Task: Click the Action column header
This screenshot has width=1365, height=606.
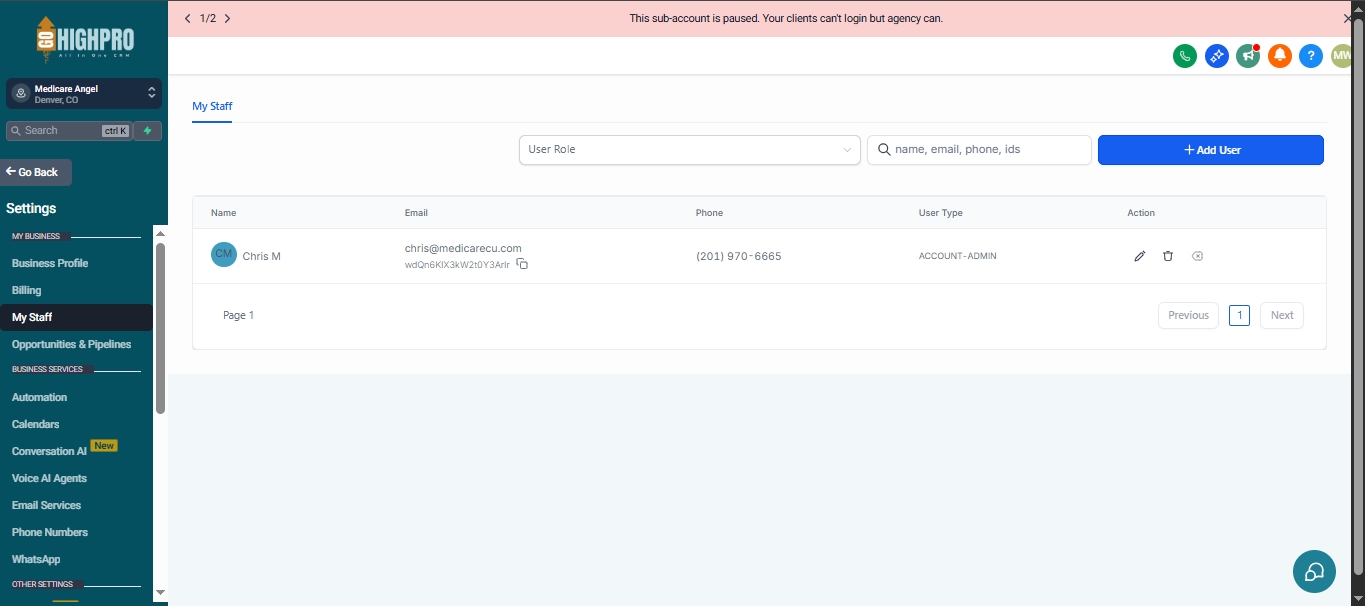Action: pos(1141,213)
